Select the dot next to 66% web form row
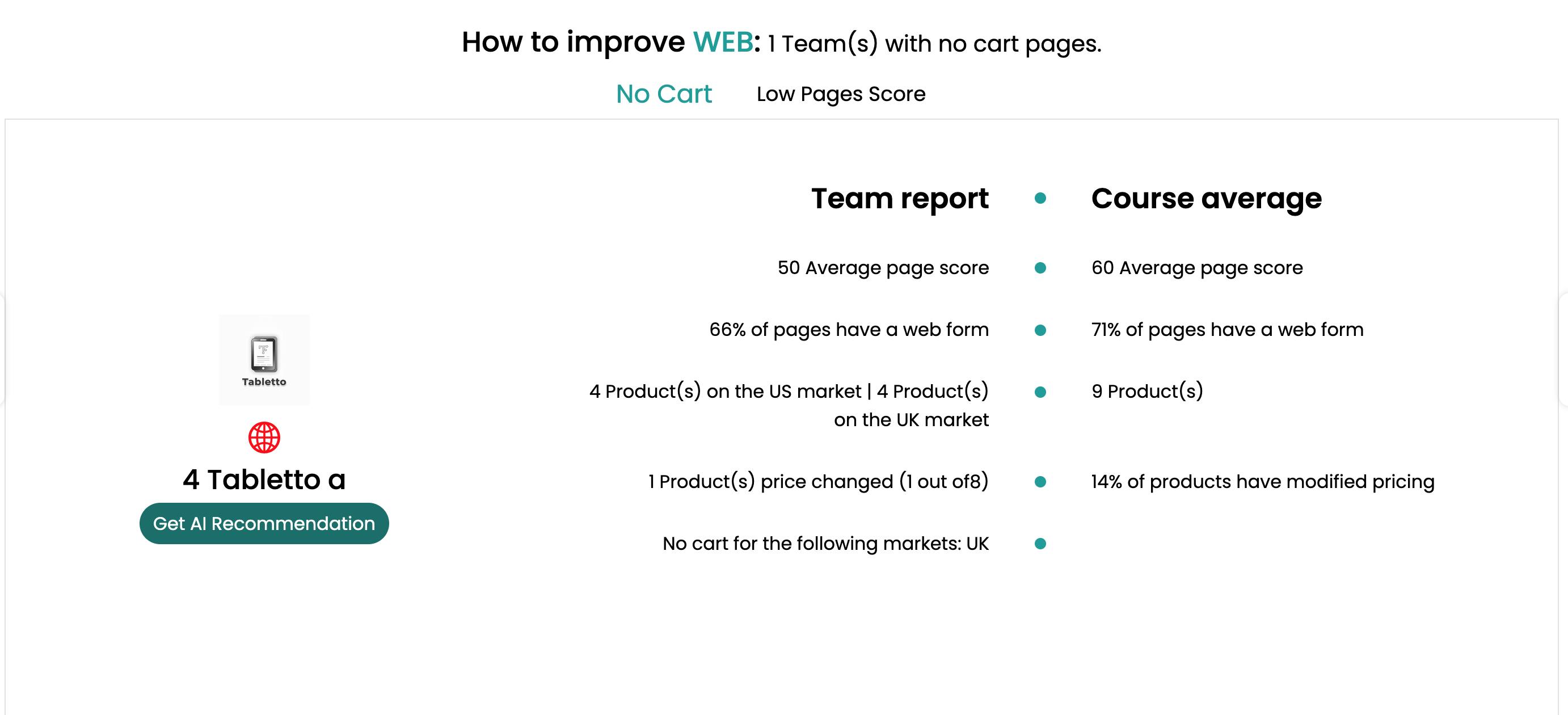The height and width of the screenshot is (715, 1568). click(1040, 330)
